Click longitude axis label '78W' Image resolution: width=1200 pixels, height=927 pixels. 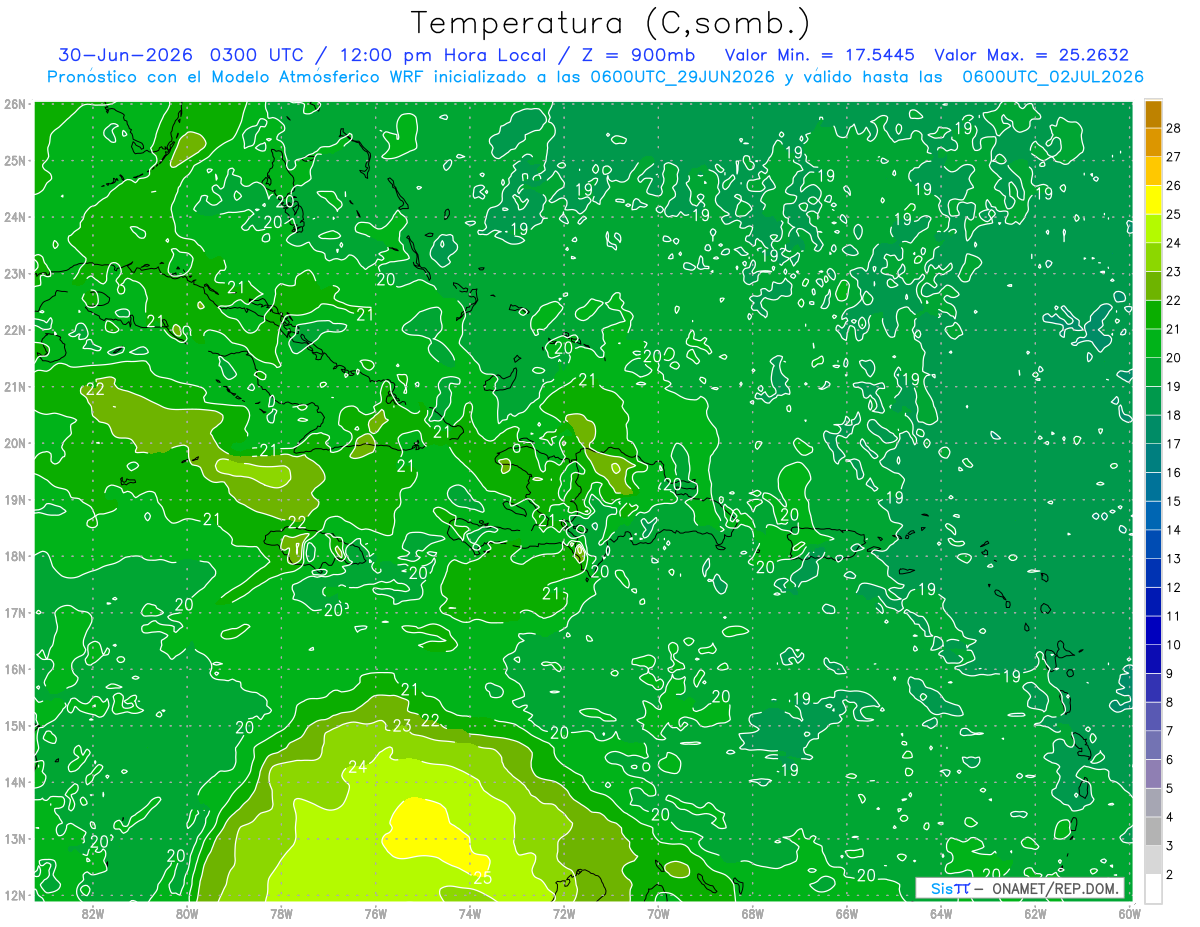(x=281, y=912)
